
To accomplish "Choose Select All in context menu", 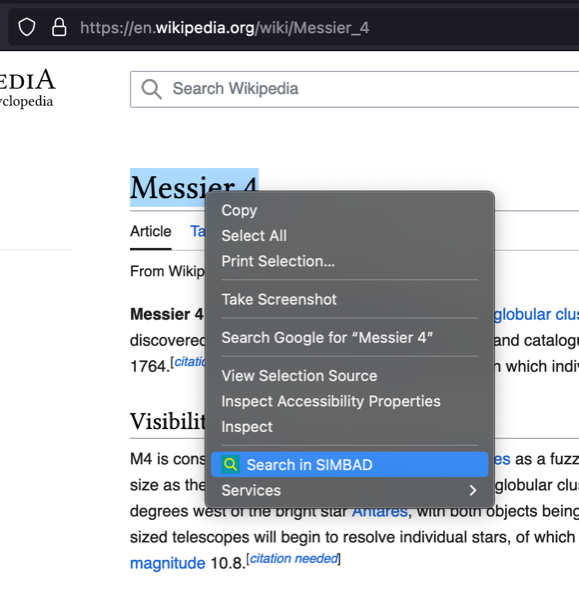I will pos(349,236).
